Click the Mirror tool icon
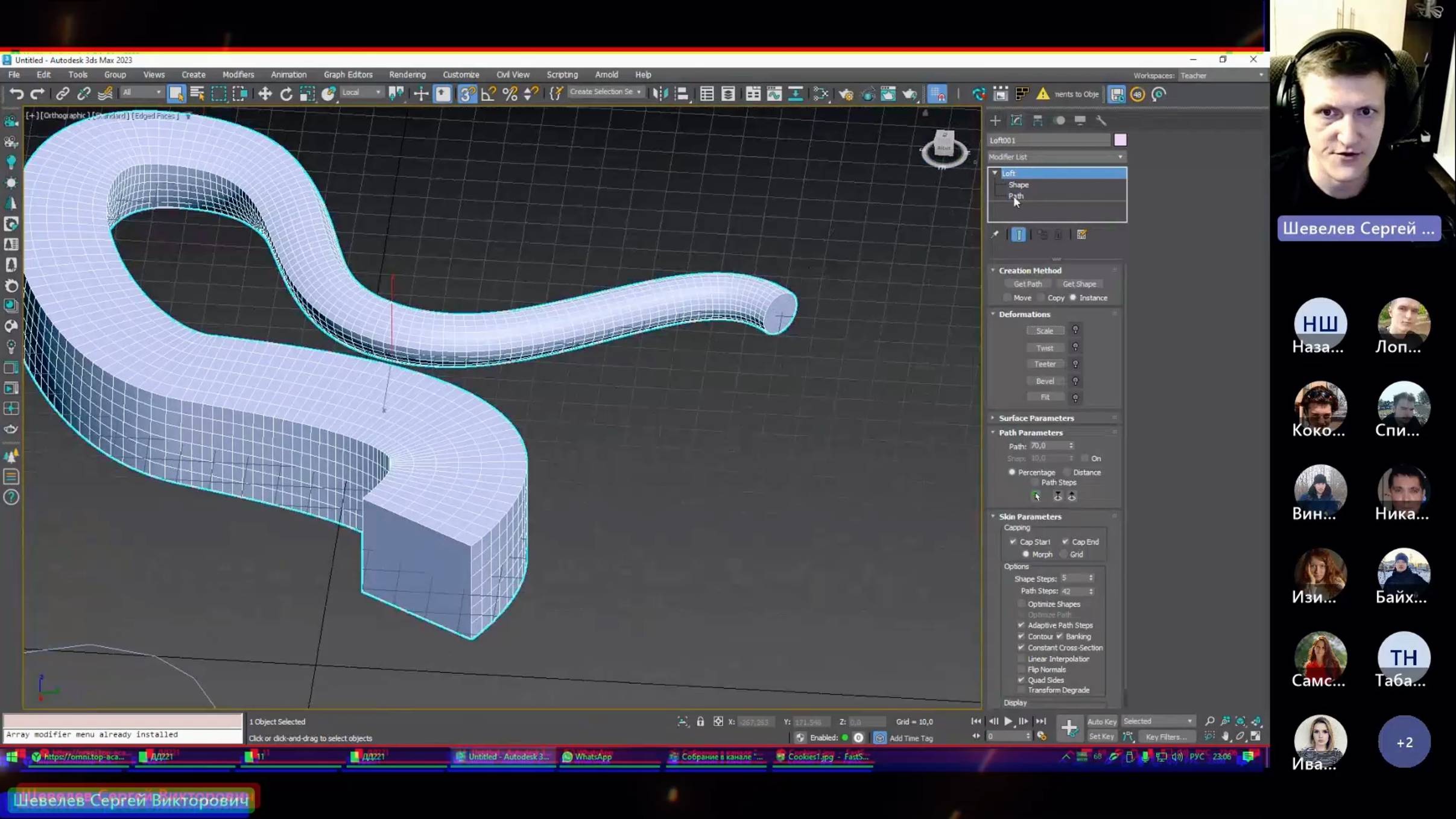The image size is (1456, 819). point(660,93)
